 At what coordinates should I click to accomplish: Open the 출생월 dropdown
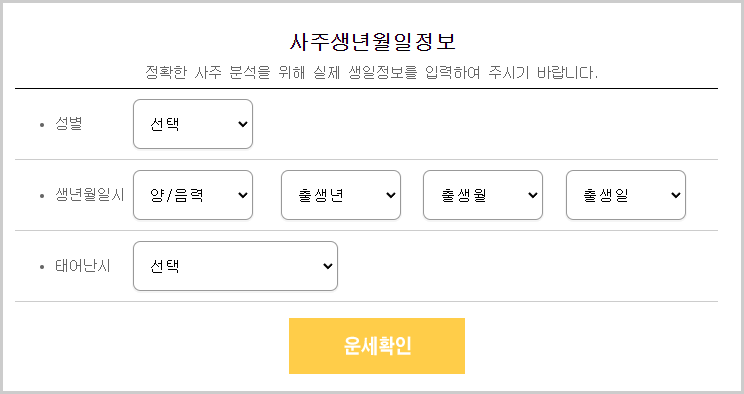point(483,195)
